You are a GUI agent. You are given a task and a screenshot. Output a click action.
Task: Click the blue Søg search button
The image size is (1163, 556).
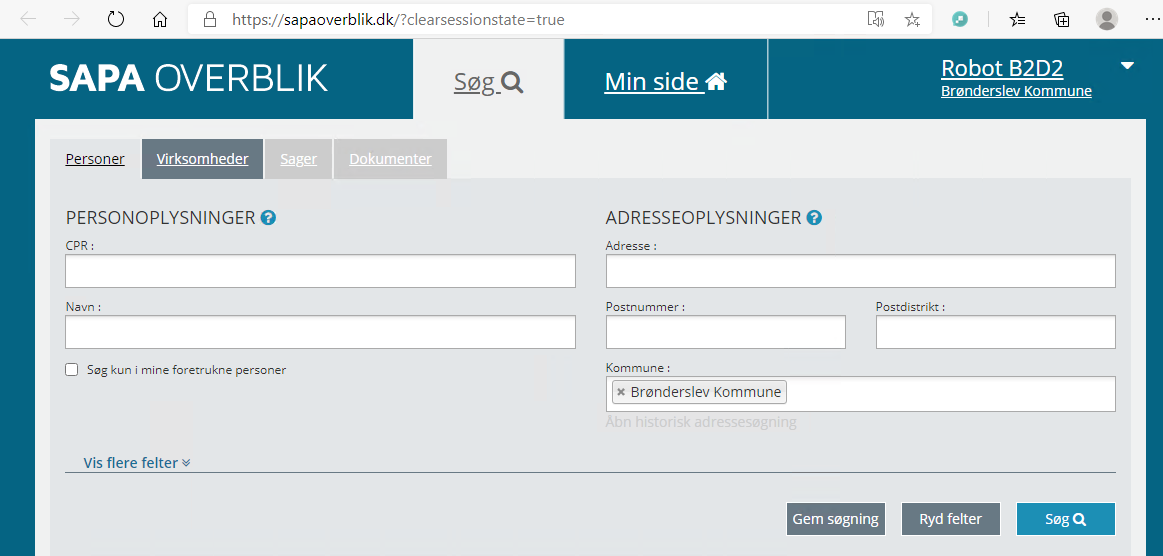1066,519
